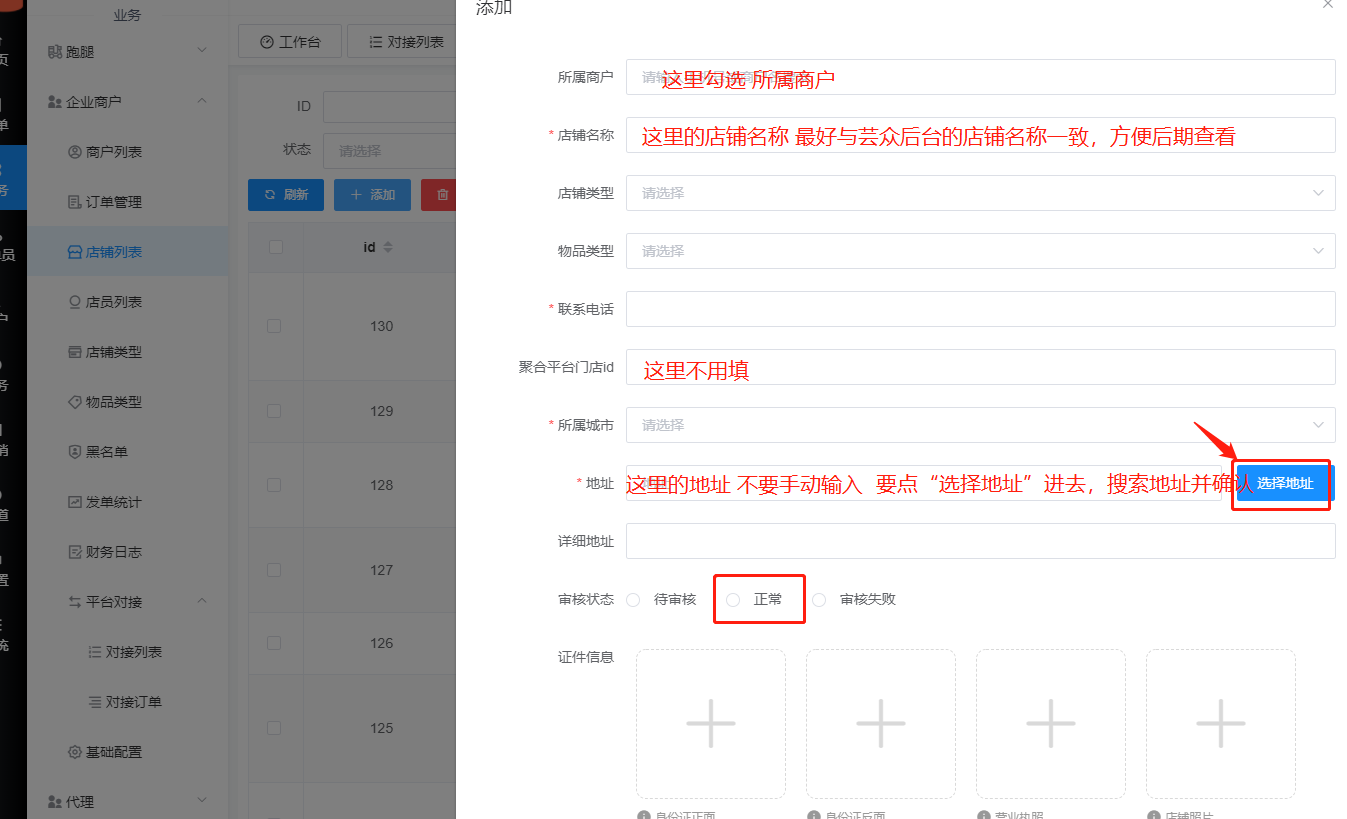Choose the 审核失败 radio option

tap(820, 599)
